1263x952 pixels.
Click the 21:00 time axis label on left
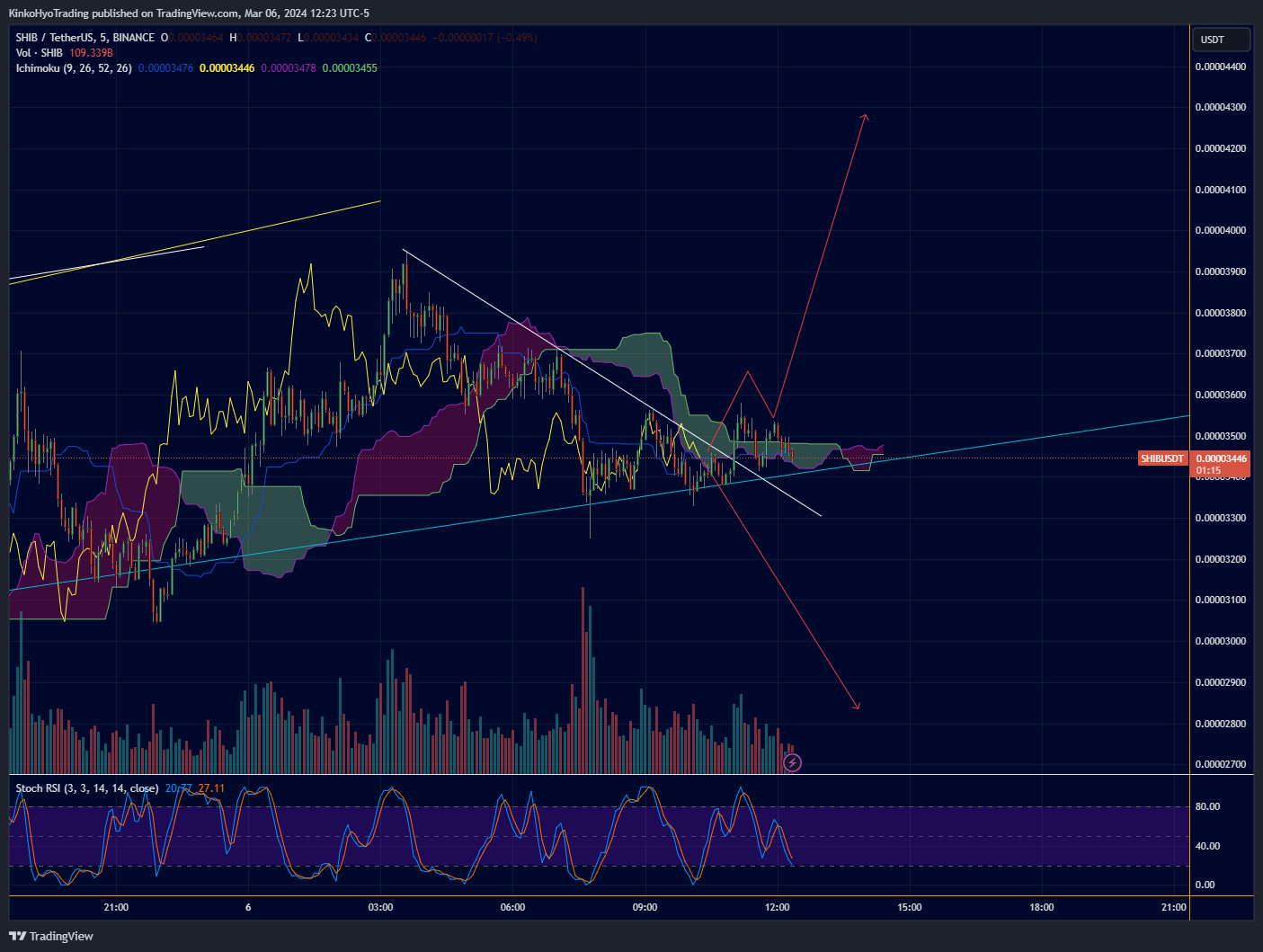(116, 907)
